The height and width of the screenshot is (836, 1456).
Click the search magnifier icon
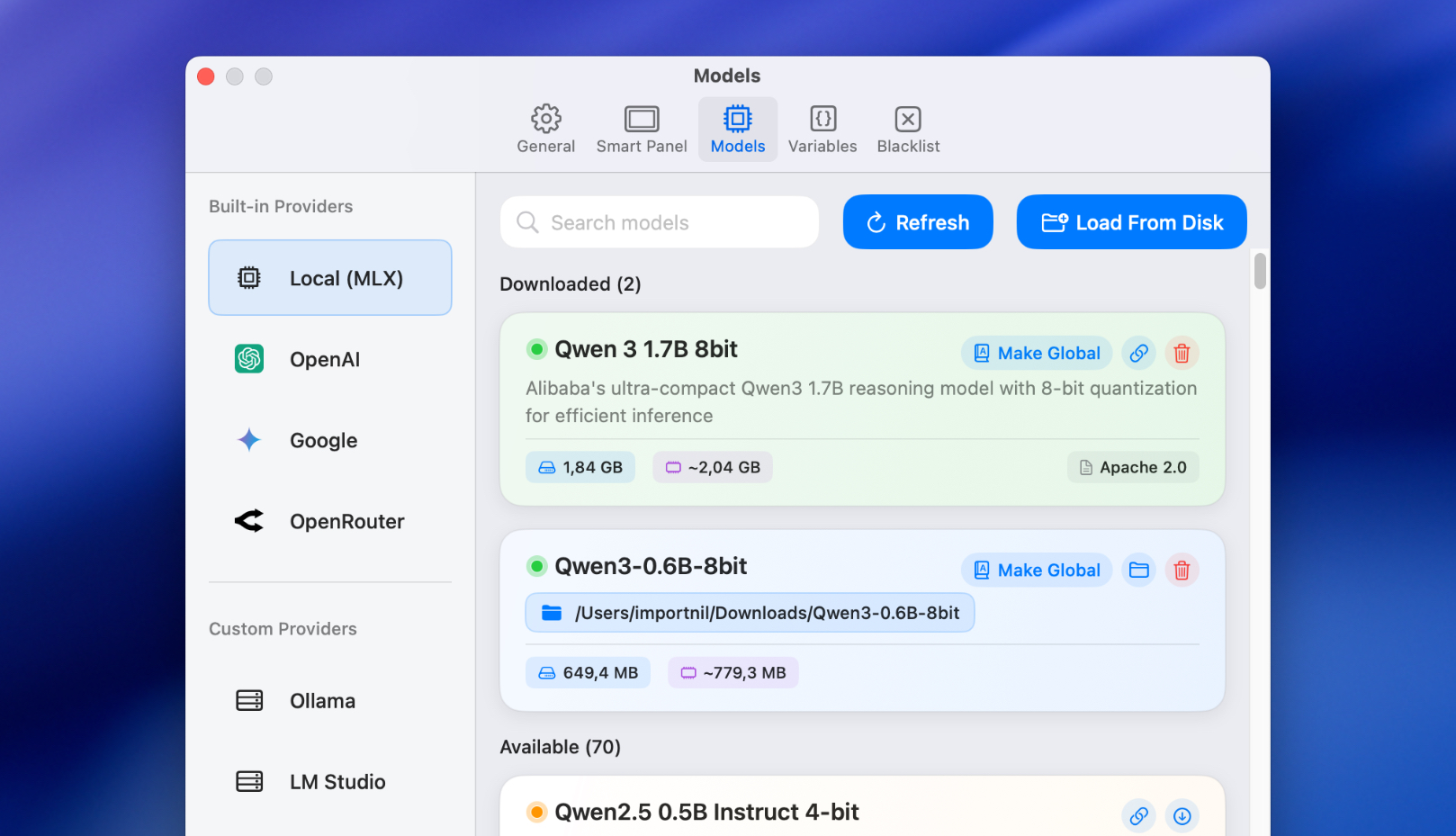pos(527,222)
